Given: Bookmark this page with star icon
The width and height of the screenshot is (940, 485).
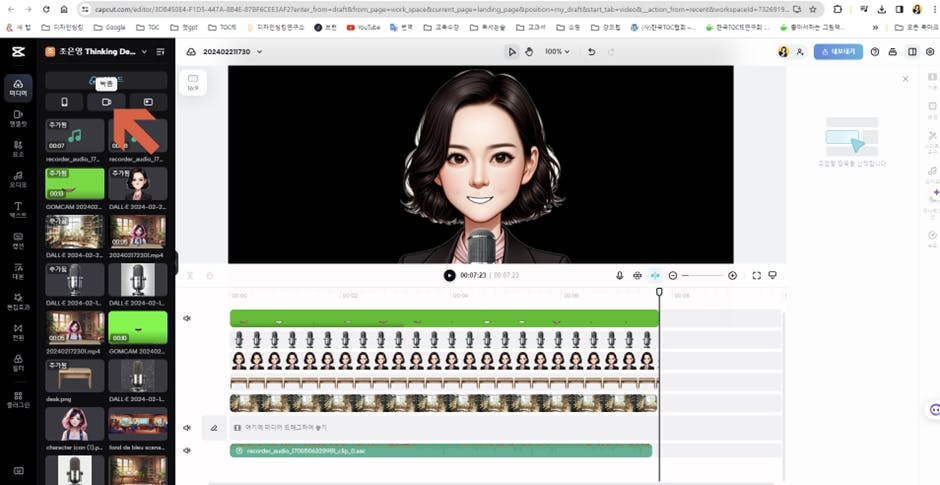Looking at the screenshot, I should click(812, 10).
